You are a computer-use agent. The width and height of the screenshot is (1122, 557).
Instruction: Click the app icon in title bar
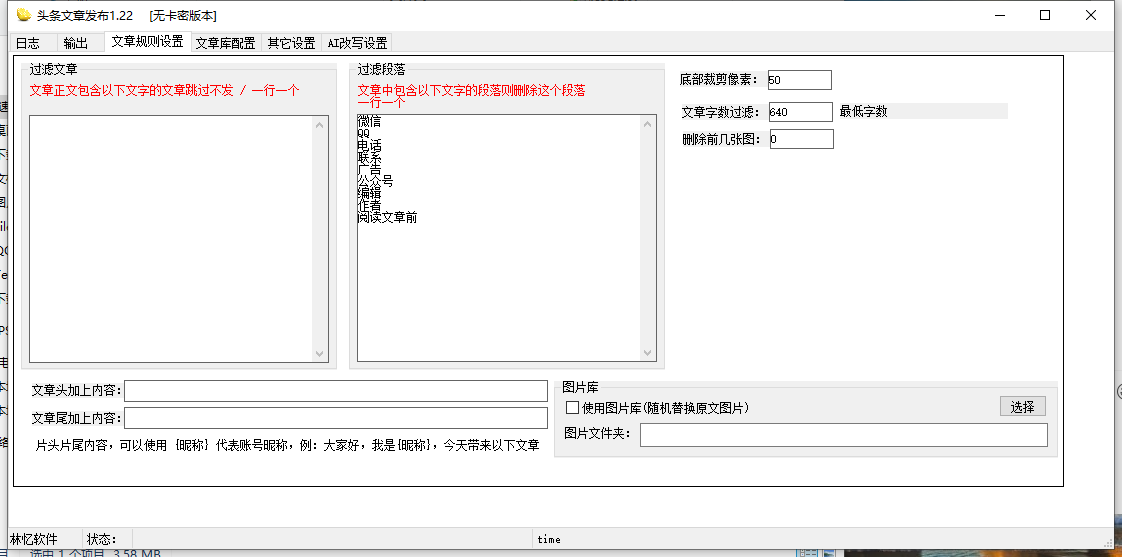pos(24,15)
